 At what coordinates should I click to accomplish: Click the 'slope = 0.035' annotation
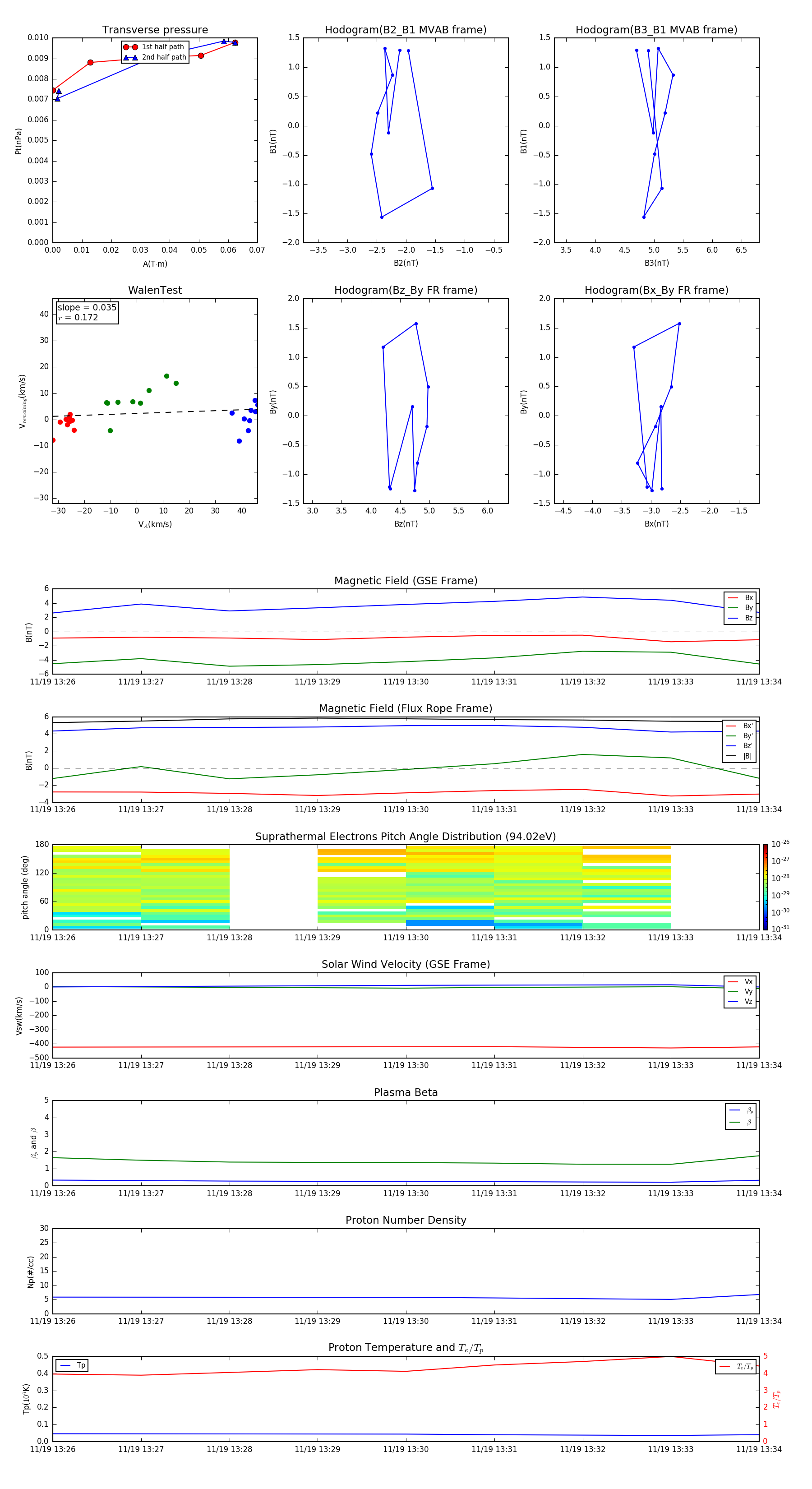click(87, 308)
